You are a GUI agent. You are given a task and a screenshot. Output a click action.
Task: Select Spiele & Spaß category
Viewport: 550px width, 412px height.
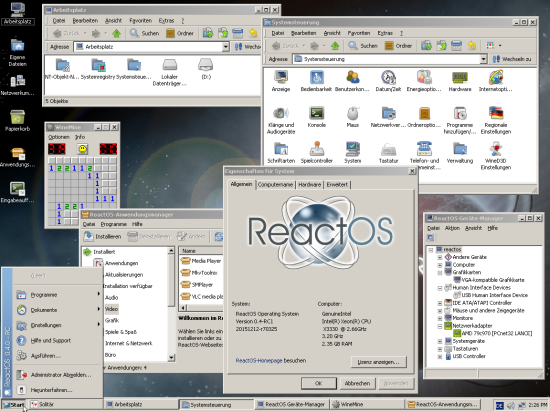[121, 332]
